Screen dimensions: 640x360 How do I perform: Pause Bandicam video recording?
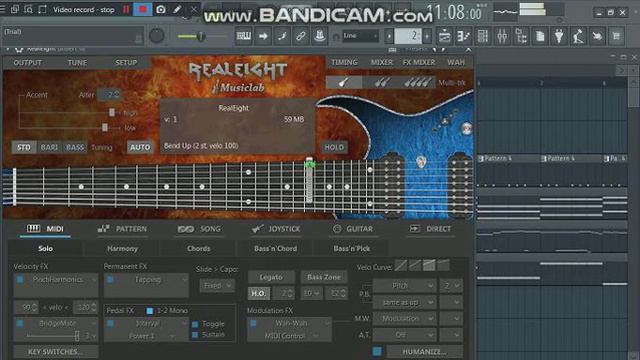[126, 9]
